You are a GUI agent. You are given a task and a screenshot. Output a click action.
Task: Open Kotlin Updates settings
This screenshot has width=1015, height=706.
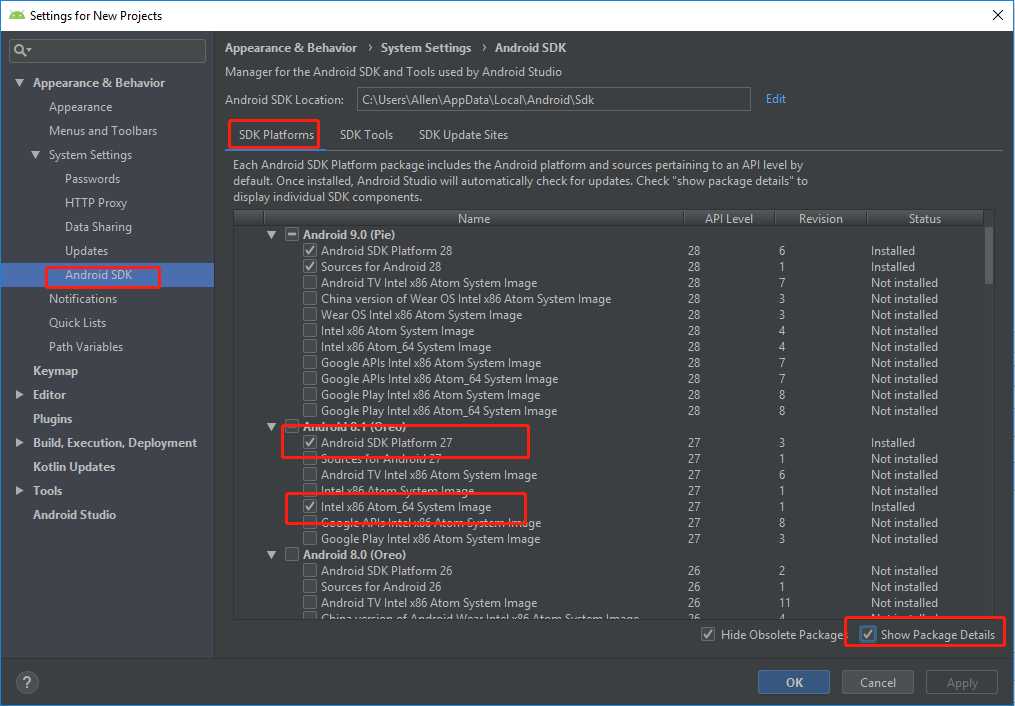74,467
